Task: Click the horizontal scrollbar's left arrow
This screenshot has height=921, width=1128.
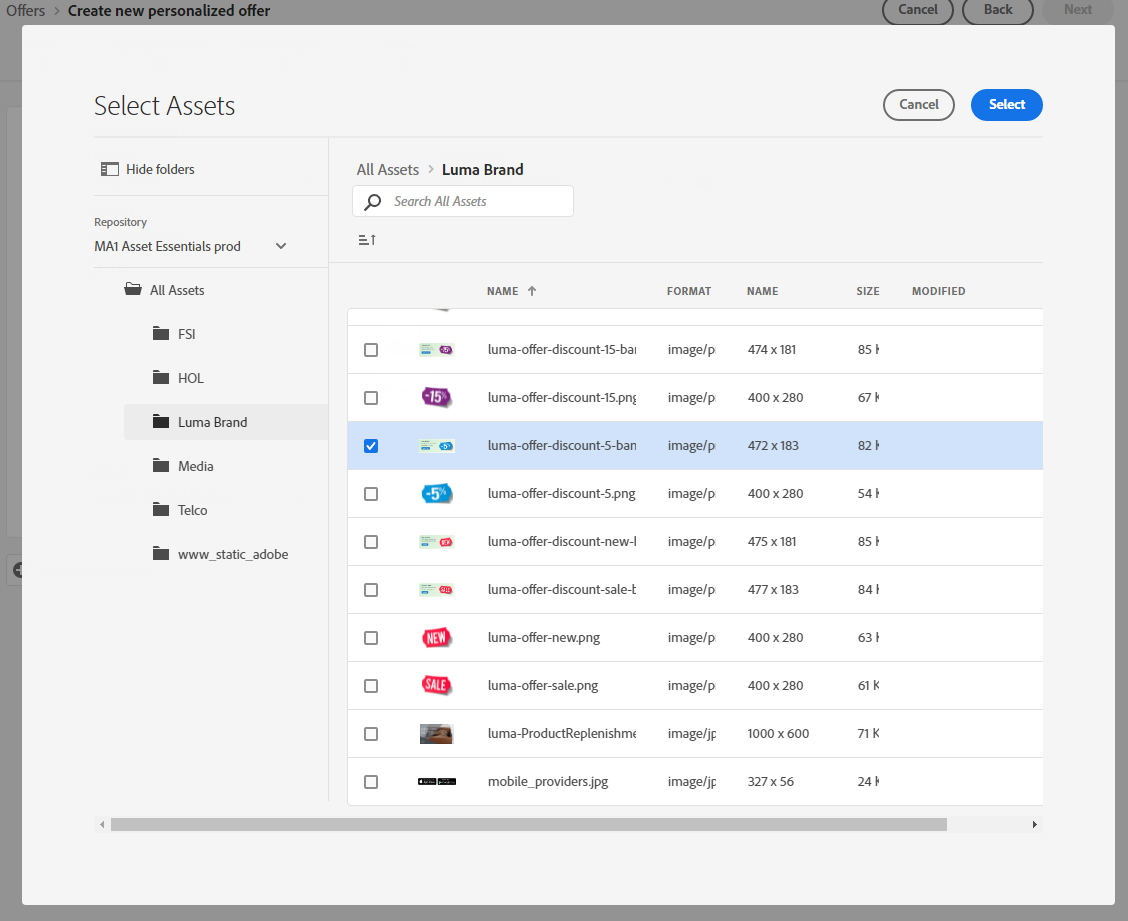Action: coord(102,825)
